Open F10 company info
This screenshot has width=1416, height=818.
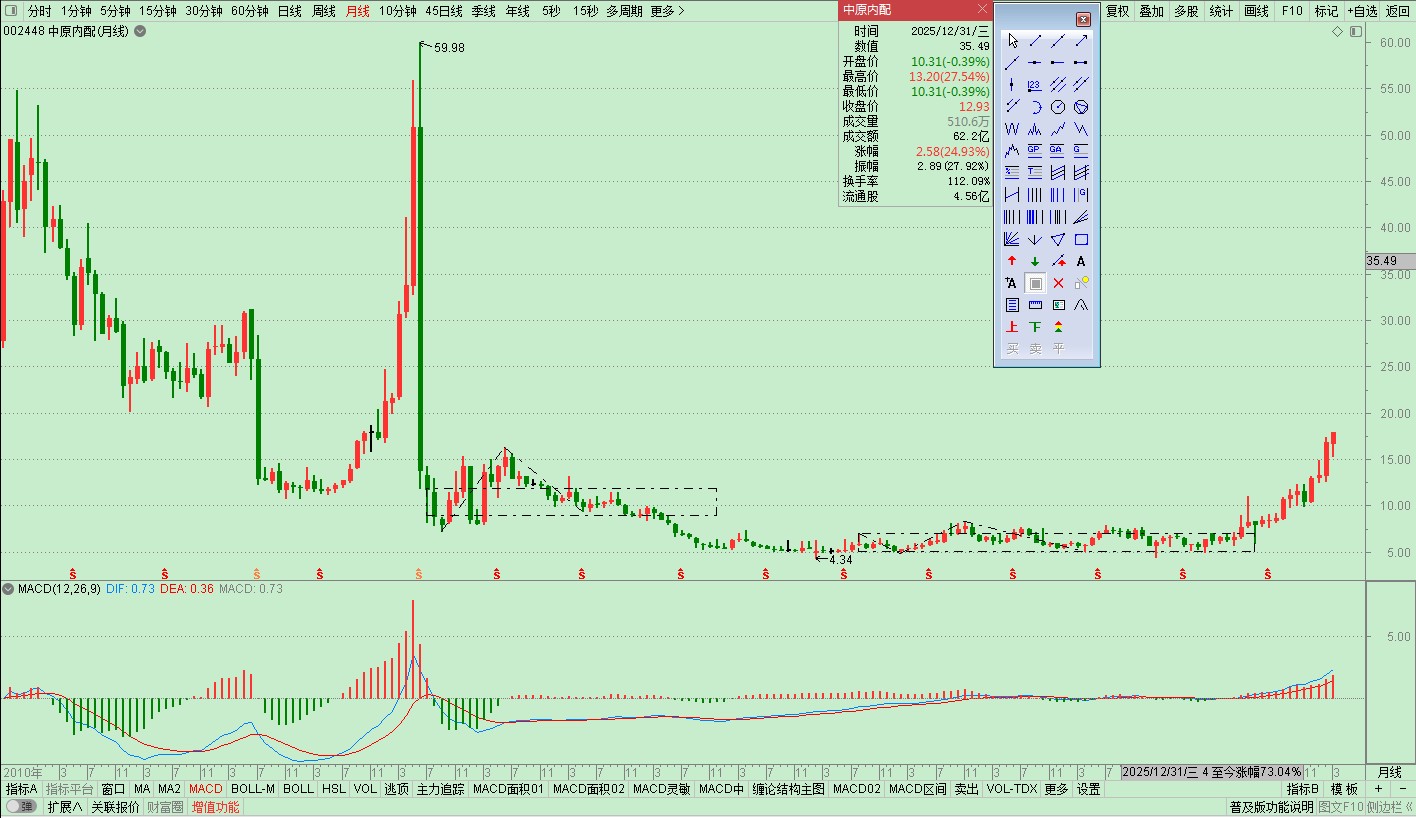point(1292,11)
